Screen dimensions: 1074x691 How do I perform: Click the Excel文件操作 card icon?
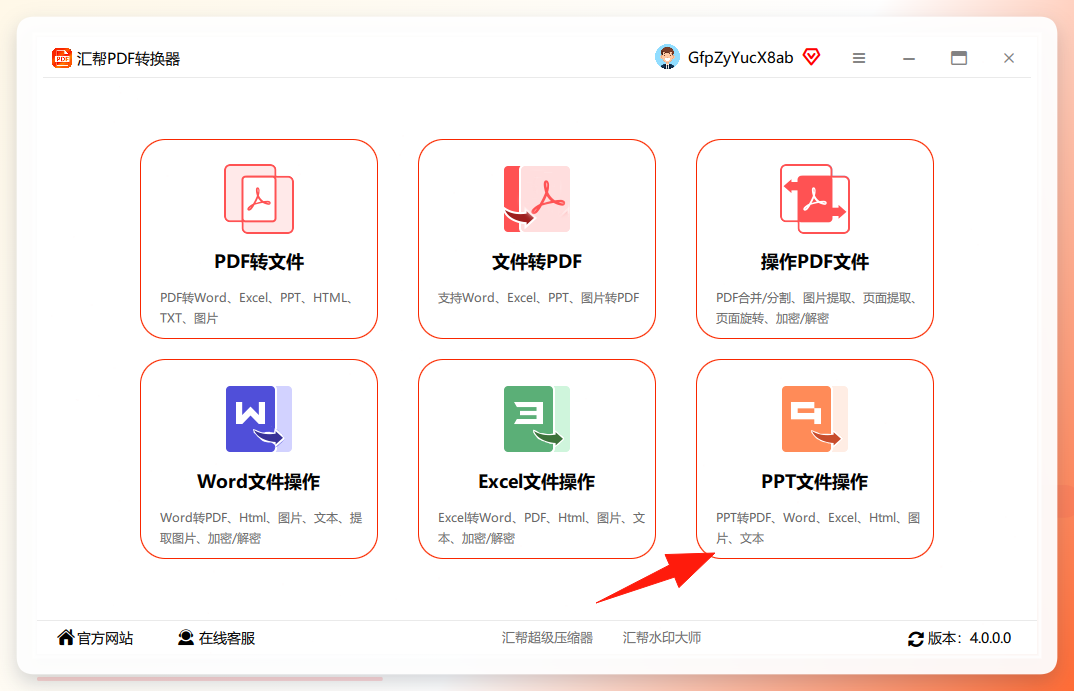pyautogui.click(x=537, y=418)
